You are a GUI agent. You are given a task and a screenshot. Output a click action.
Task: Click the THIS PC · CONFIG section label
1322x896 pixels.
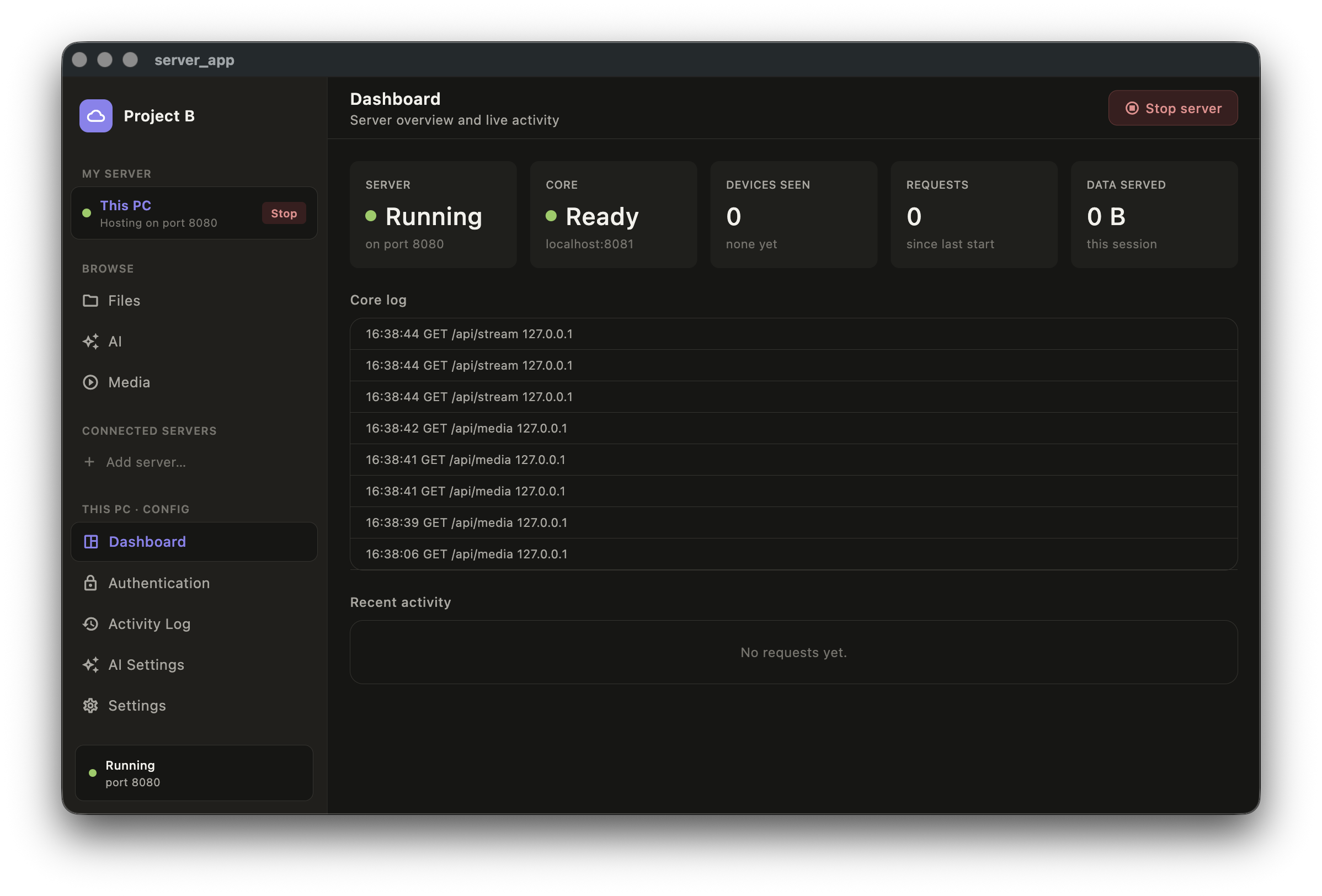tap(135, 509)
